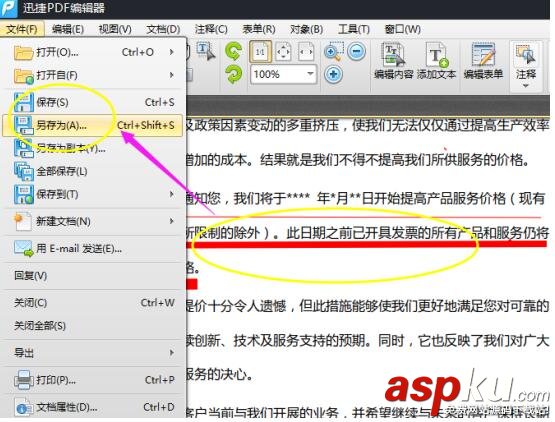Expand the 导出 submenu arrow
555x422 pixels.
(x=172, y=353)
